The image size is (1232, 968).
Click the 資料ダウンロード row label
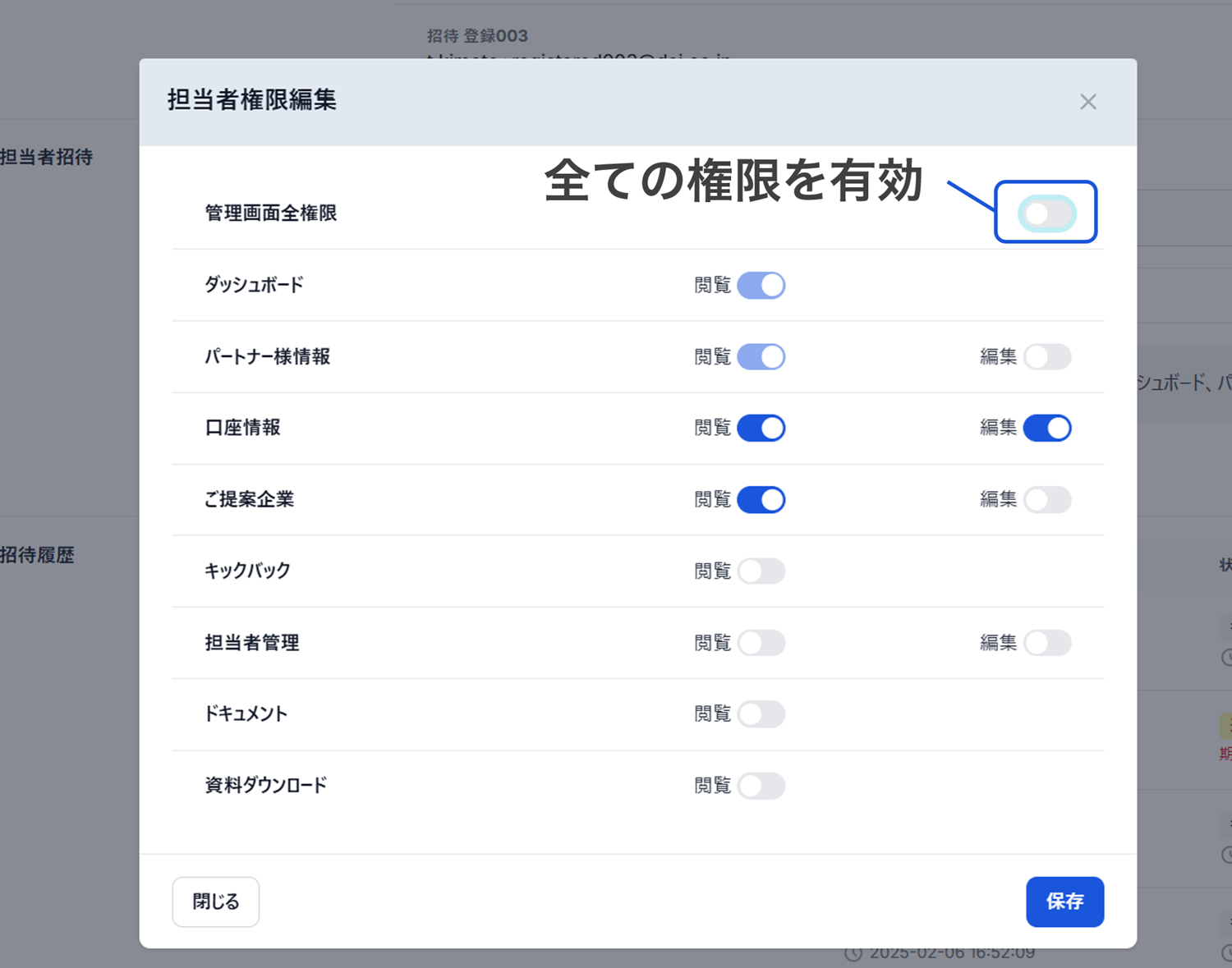coord(265,785)
